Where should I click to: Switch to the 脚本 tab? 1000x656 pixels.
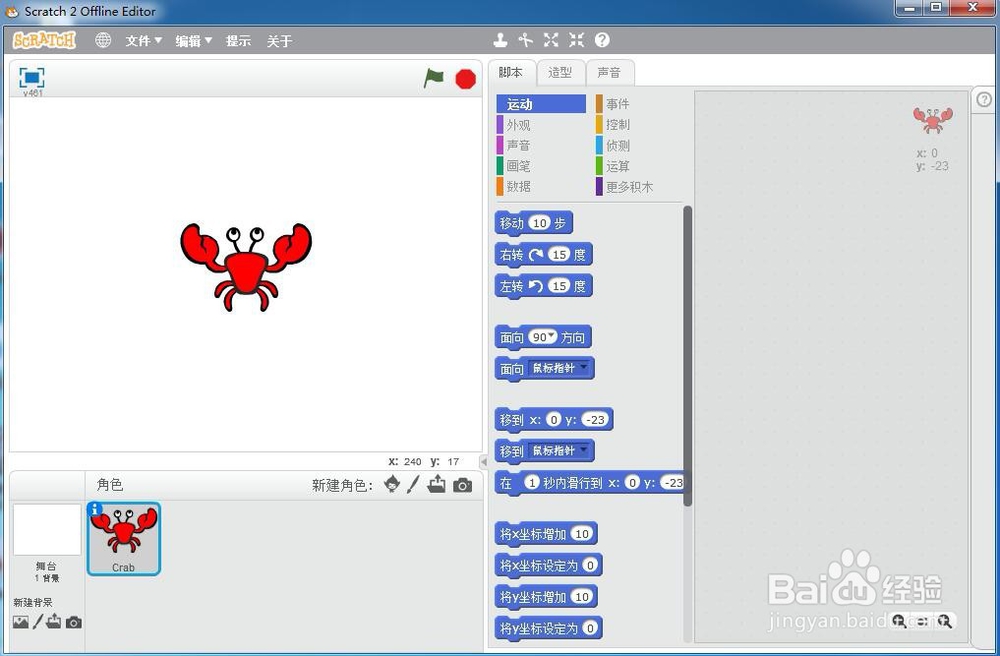tap(510, 72)
